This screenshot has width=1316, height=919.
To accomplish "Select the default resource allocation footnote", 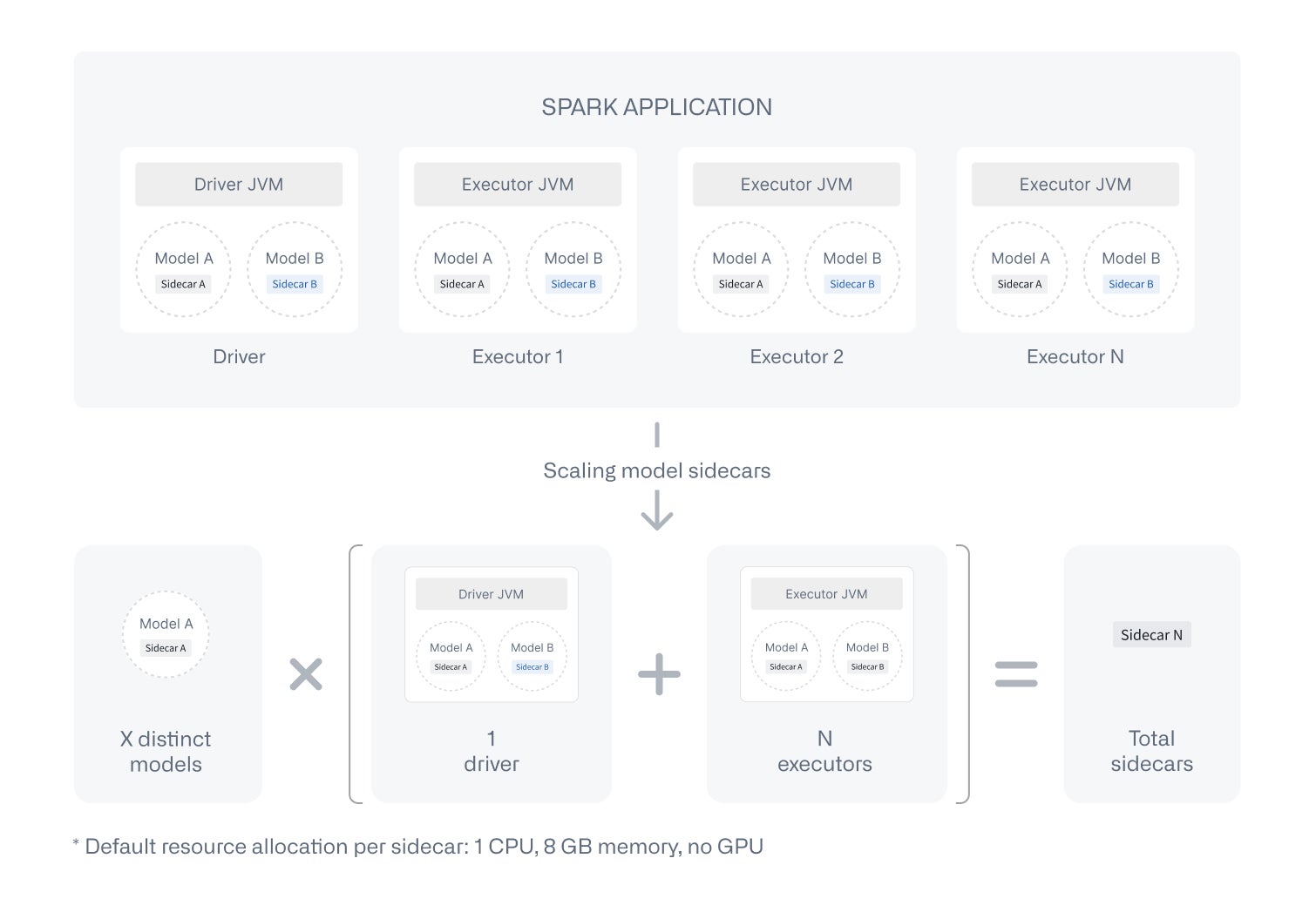I will pyautogui.click(x=418, y=847).
